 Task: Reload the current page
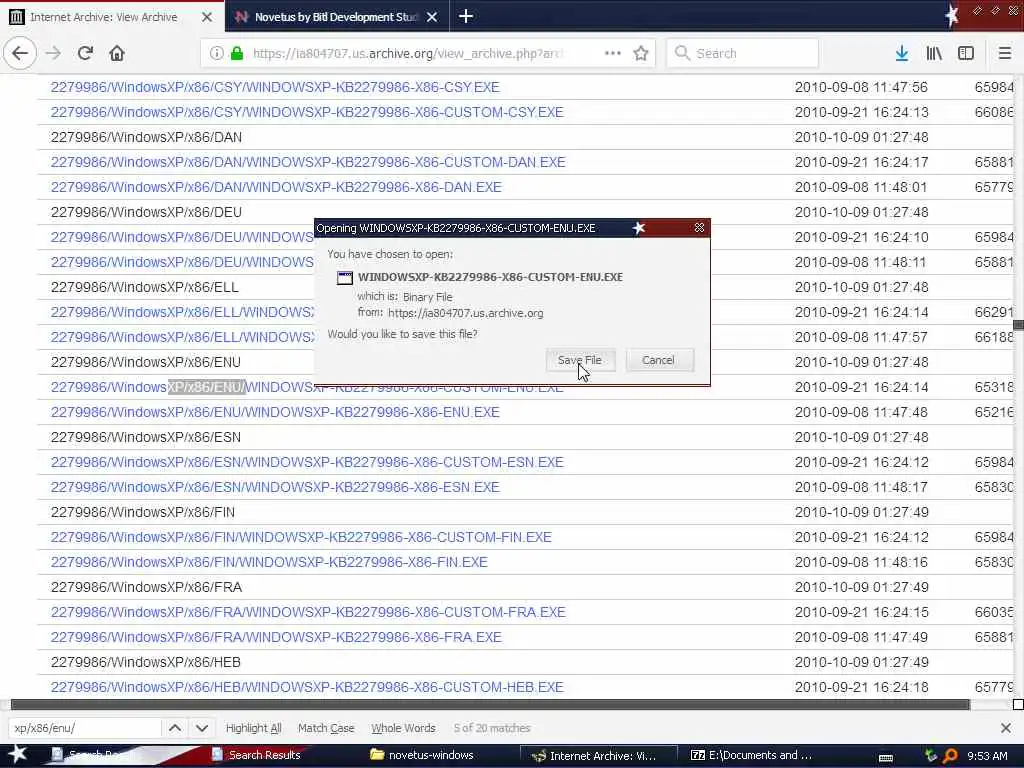click(85, 54)
